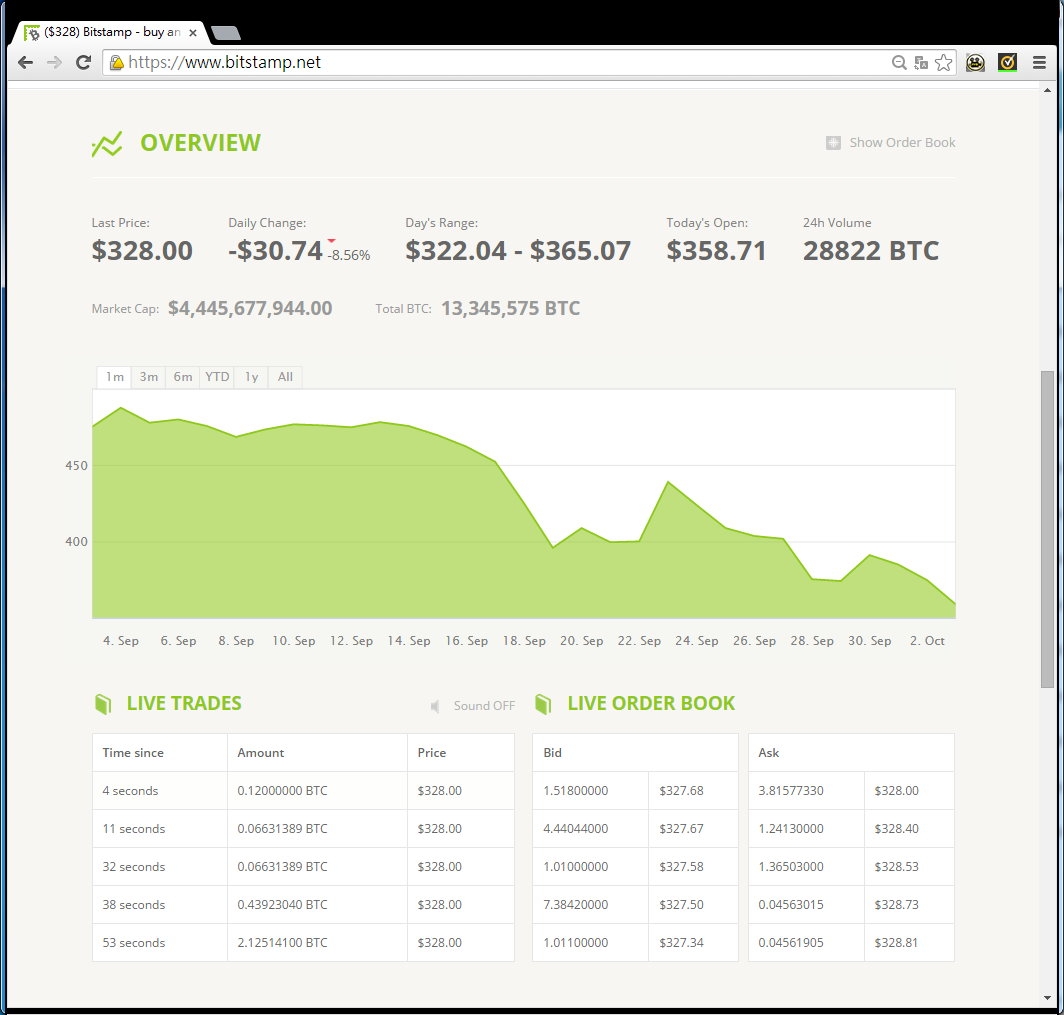
Task: Click the page vertical scrollbar thumb
Action: point(1048,529)
